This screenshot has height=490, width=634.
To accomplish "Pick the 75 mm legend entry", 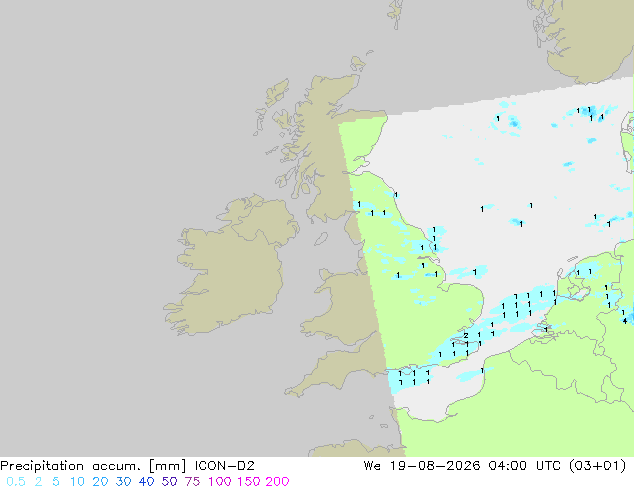I will pos(192,482).
